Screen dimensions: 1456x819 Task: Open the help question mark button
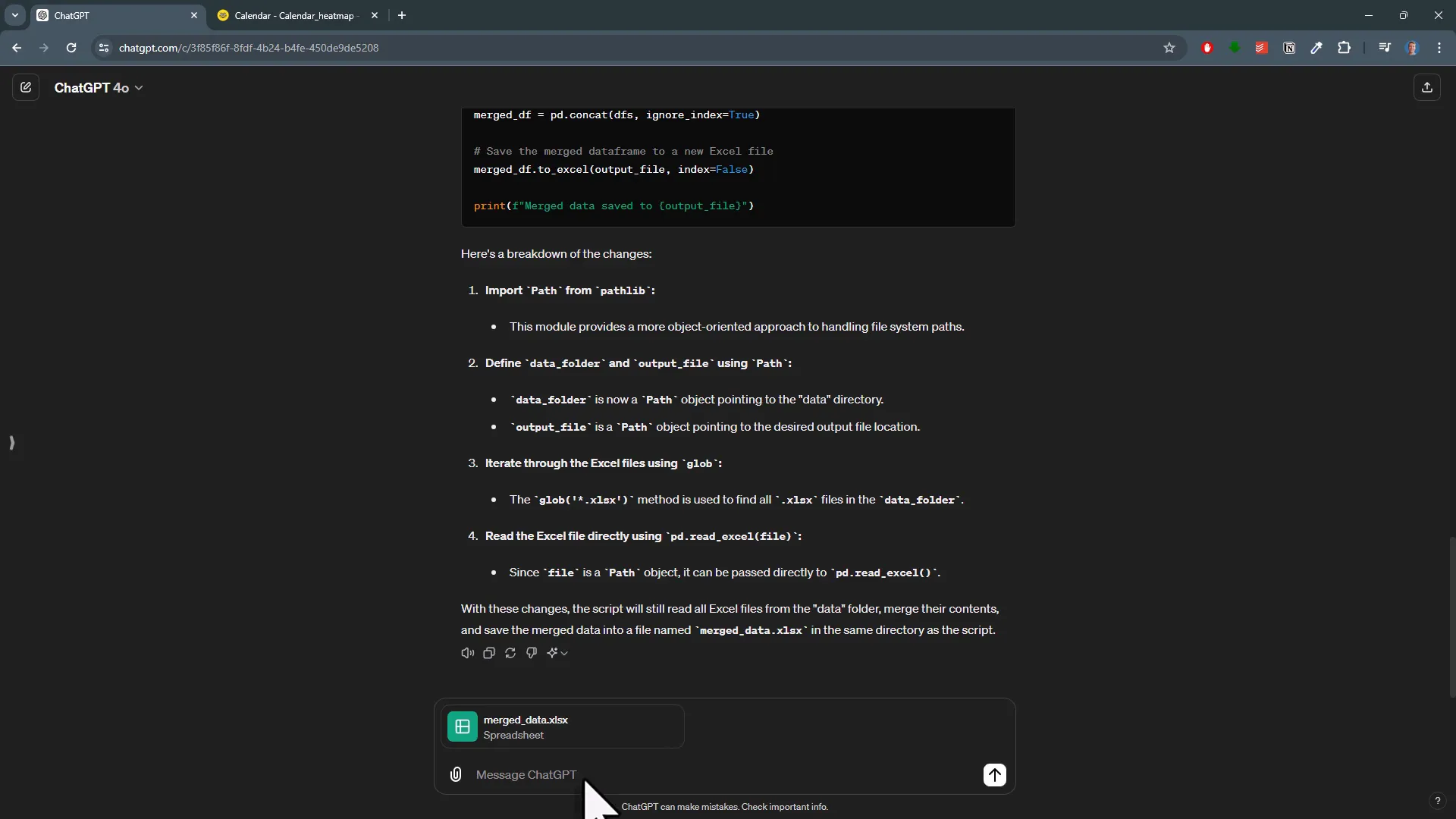tap(1437, 801)
